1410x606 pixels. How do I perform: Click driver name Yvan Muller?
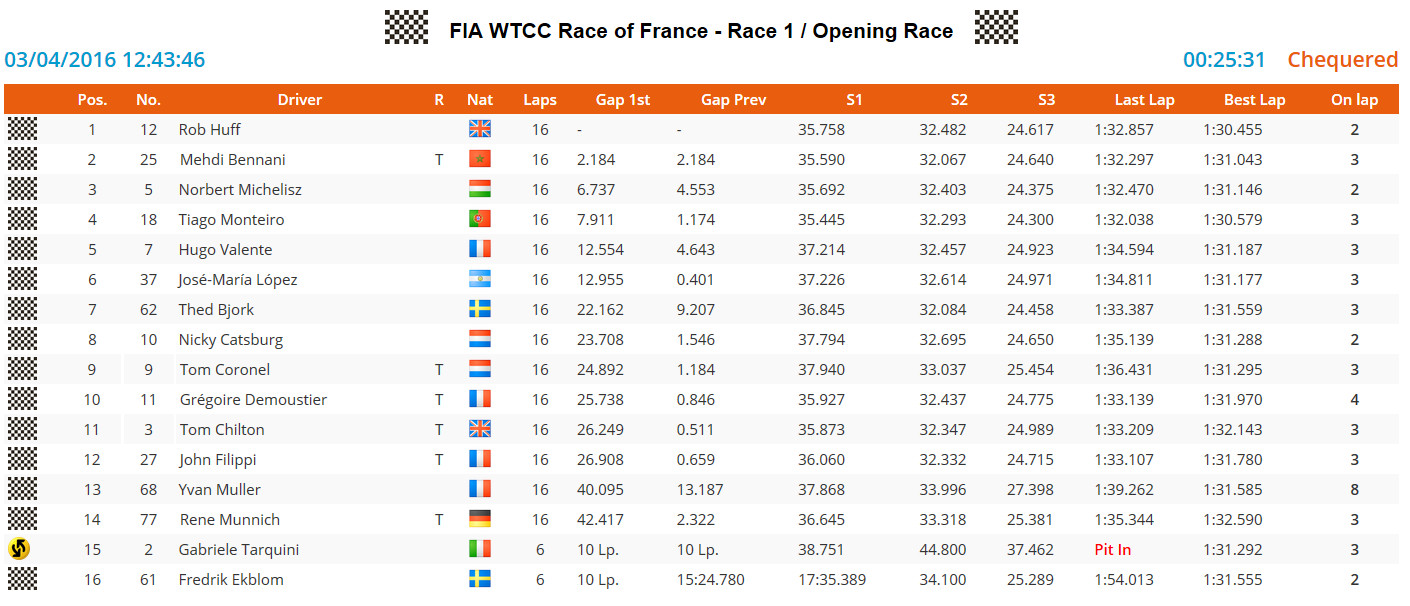click(x=220, y=489)
